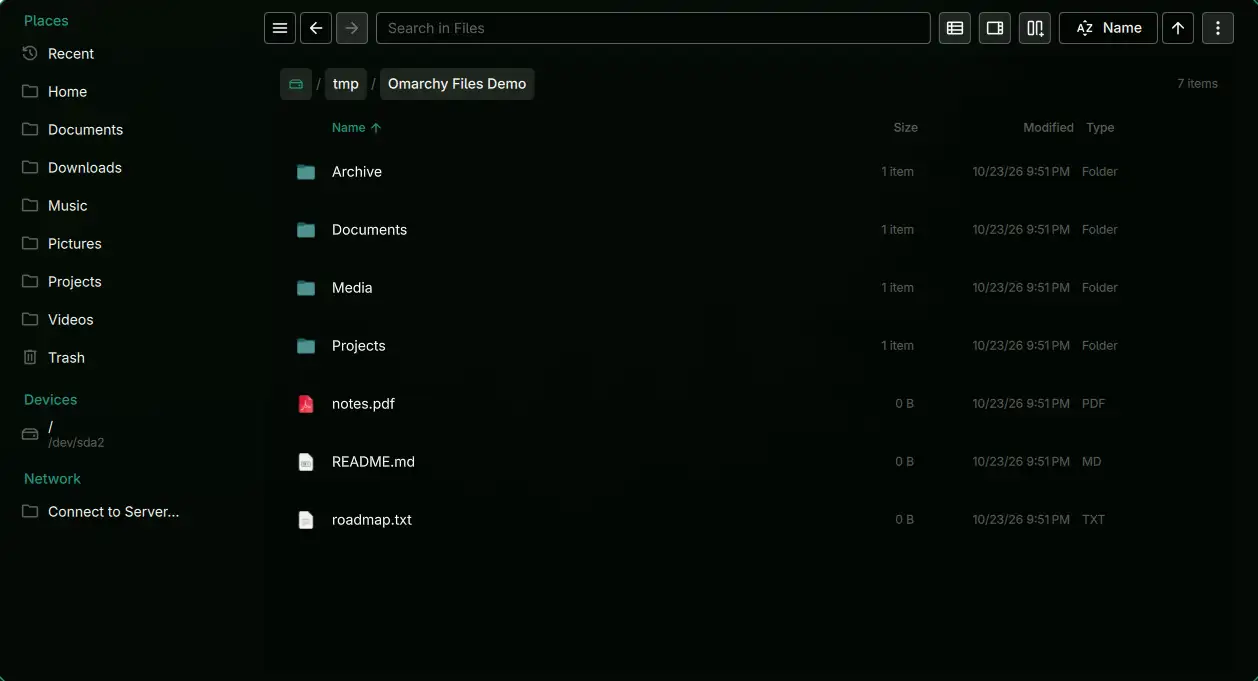Open Recent in Places sidebar
Screen dimensions: 1258x681
(70, 53)
